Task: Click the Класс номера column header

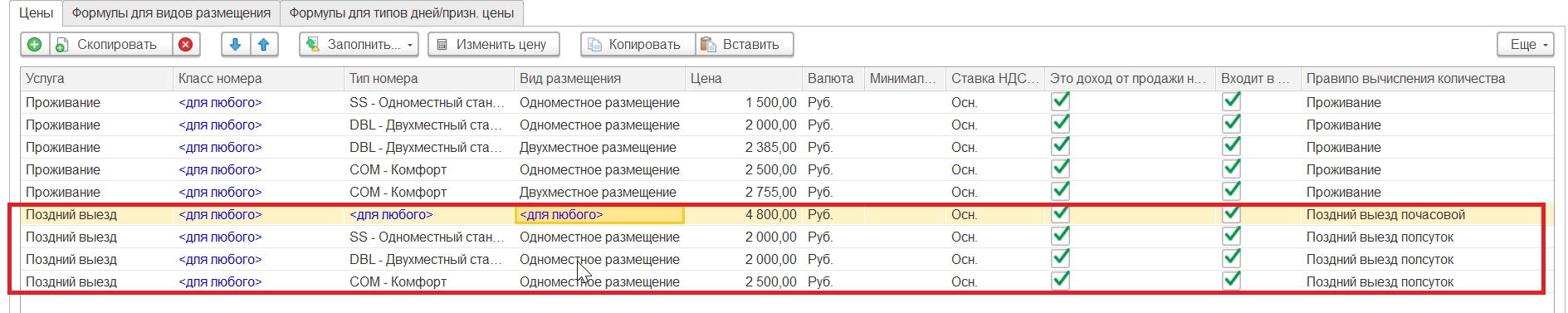Action: (258, 78)
